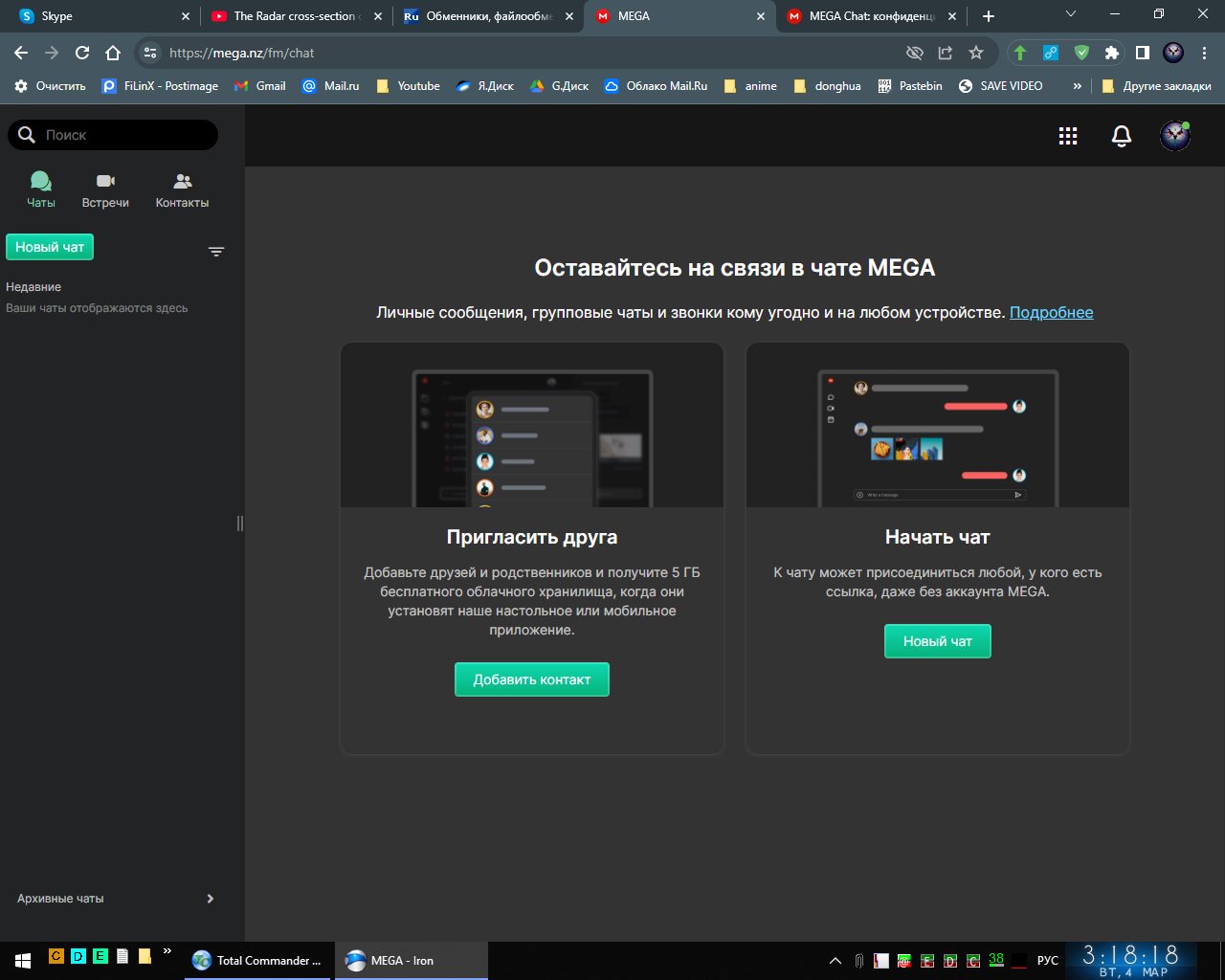
Task: Click the share page icon
Action: coord(946,53)
